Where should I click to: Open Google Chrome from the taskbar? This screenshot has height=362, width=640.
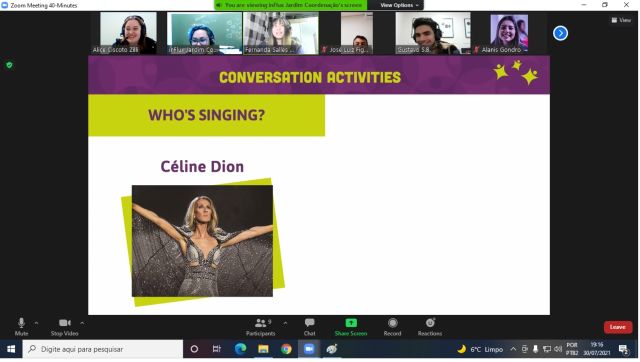[x=286, y=349]
